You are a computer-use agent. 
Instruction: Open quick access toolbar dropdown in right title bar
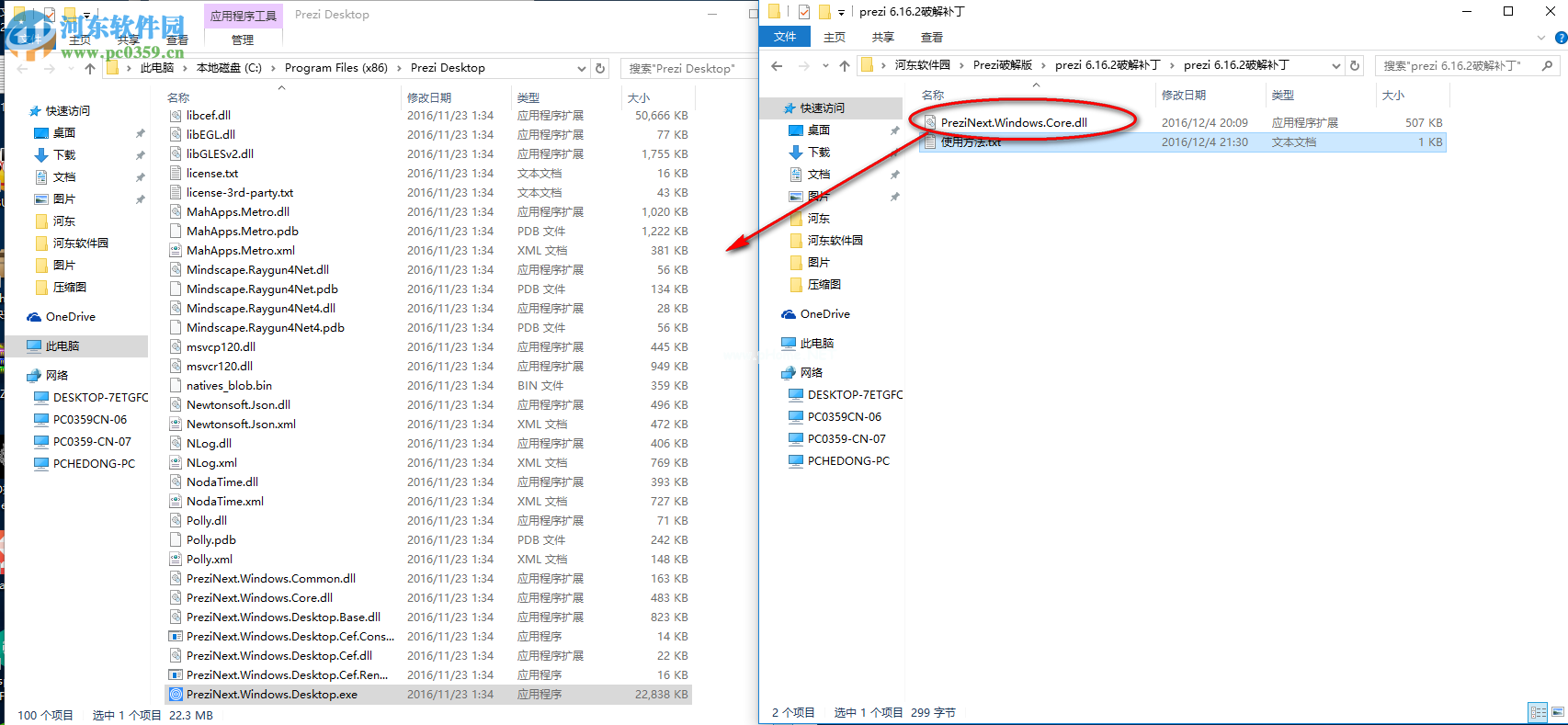coord(841,13)
